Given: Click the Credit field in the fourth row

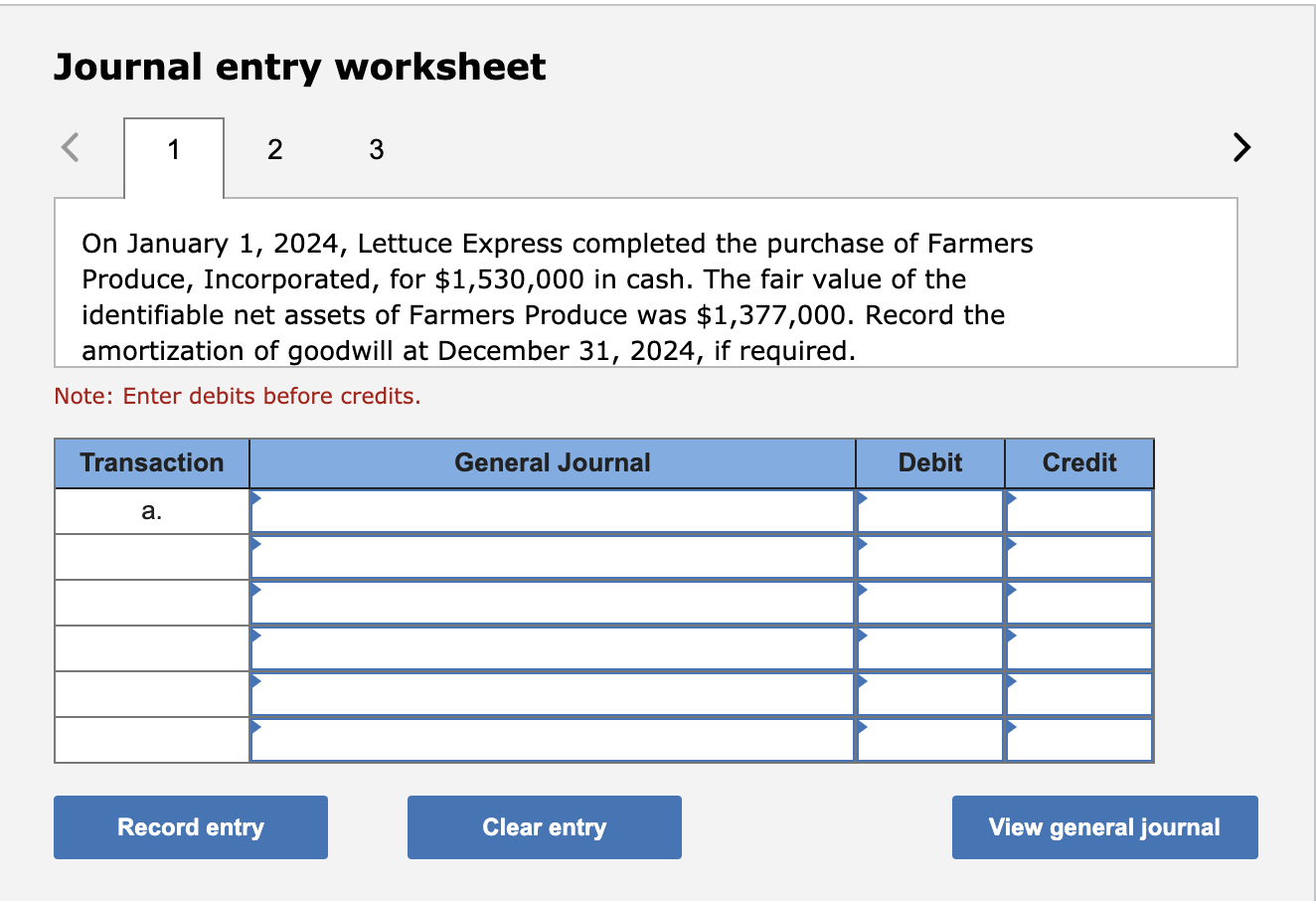Looking at the screenshot, I should [x=1078, y=646].
